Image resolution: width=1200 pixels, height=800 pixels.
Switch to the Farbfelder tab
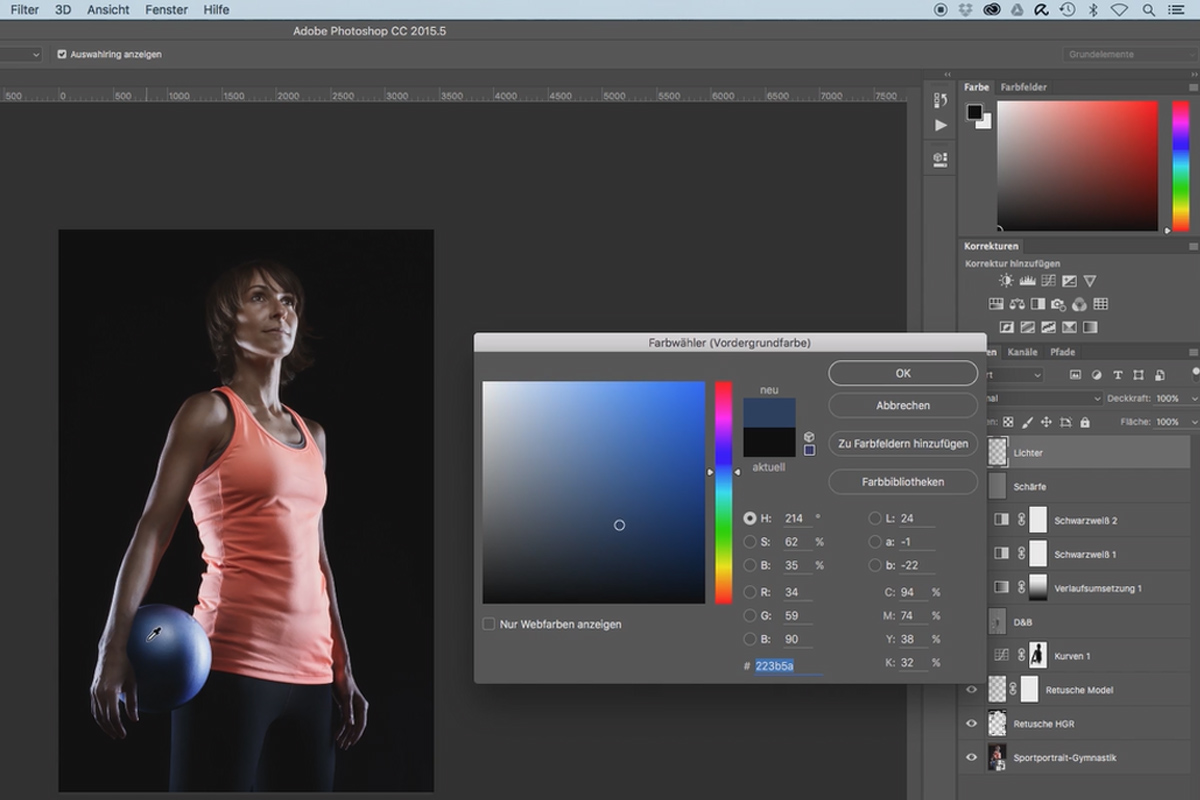click(x=1024, y=87)
